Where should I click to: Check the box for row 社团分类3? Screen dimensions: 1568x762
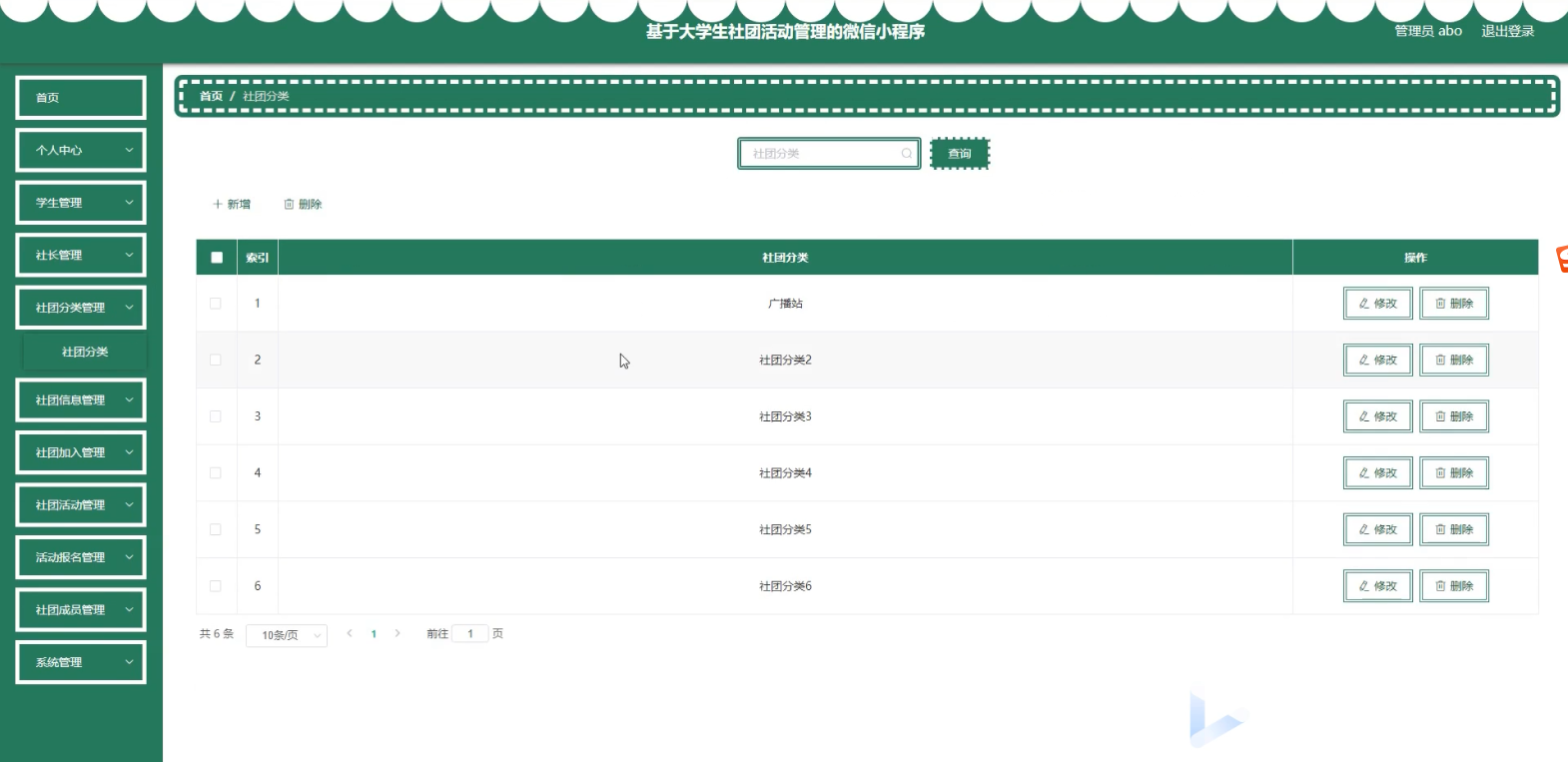[216, 416]
